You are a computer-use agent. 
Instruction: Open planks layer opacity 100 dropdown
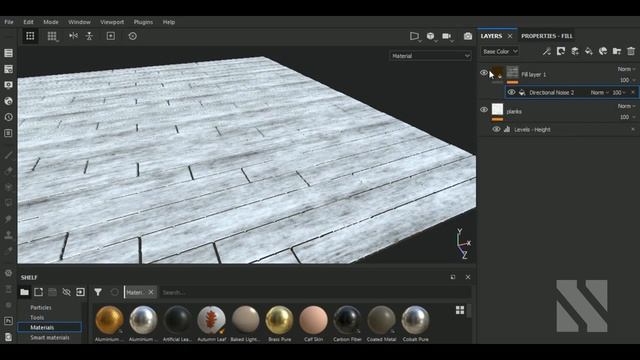pyautogui.click(x=627, y=117)
